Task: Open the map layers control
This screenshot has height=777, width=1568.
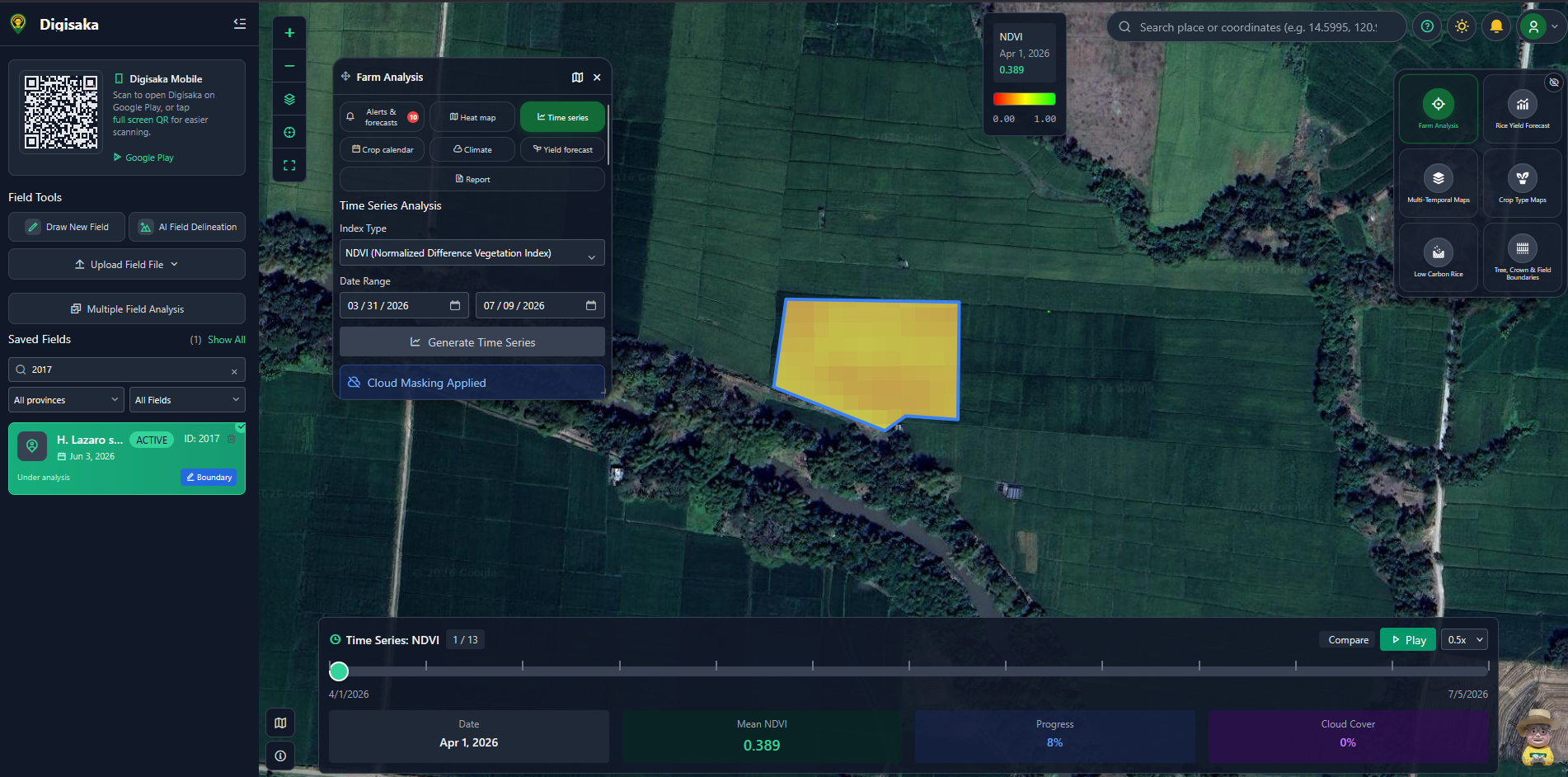Action: (289, 99)
